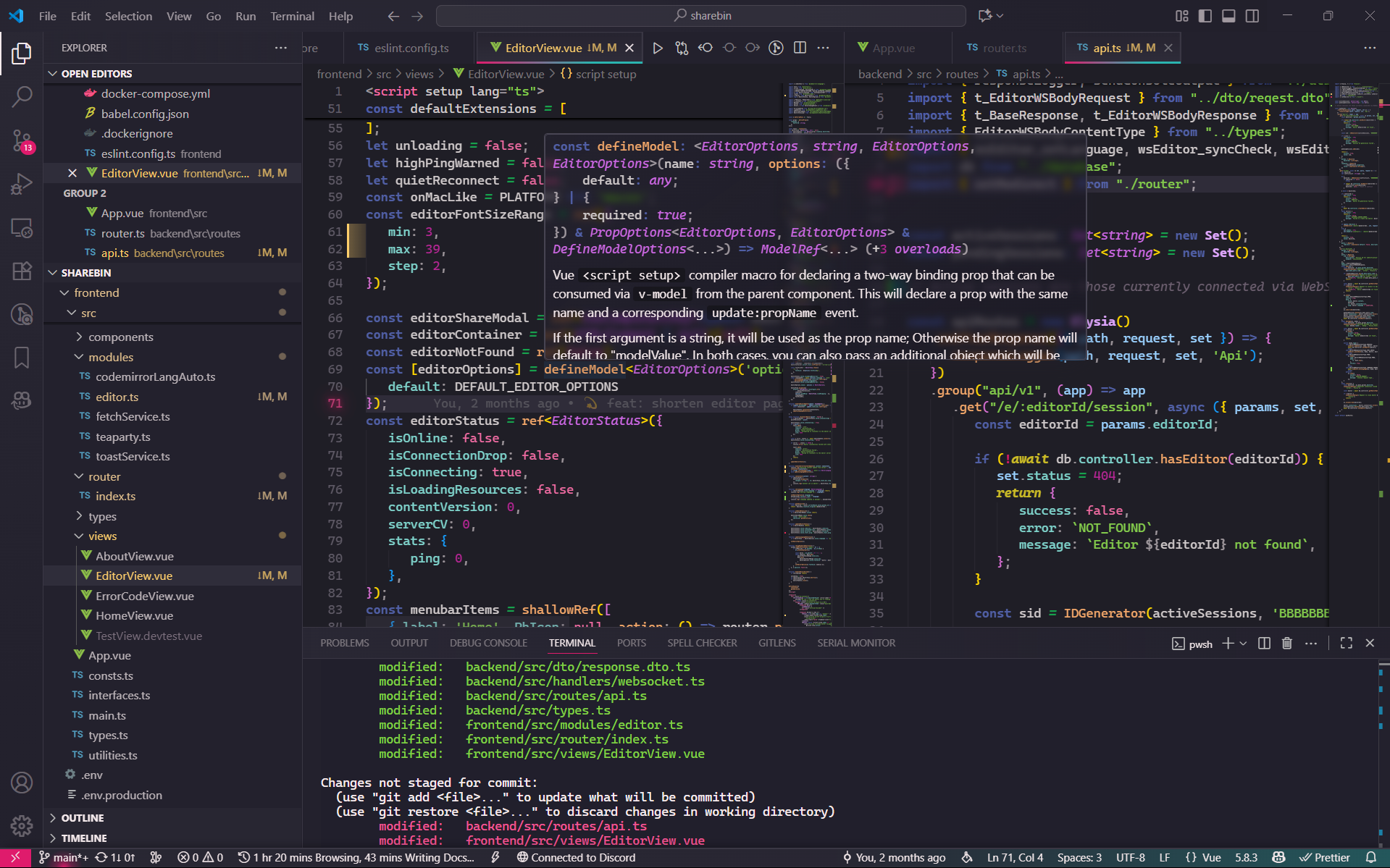Click script setup in the breadcrumb
This screenshot has height=868, width=1390.
pos(606,74)
